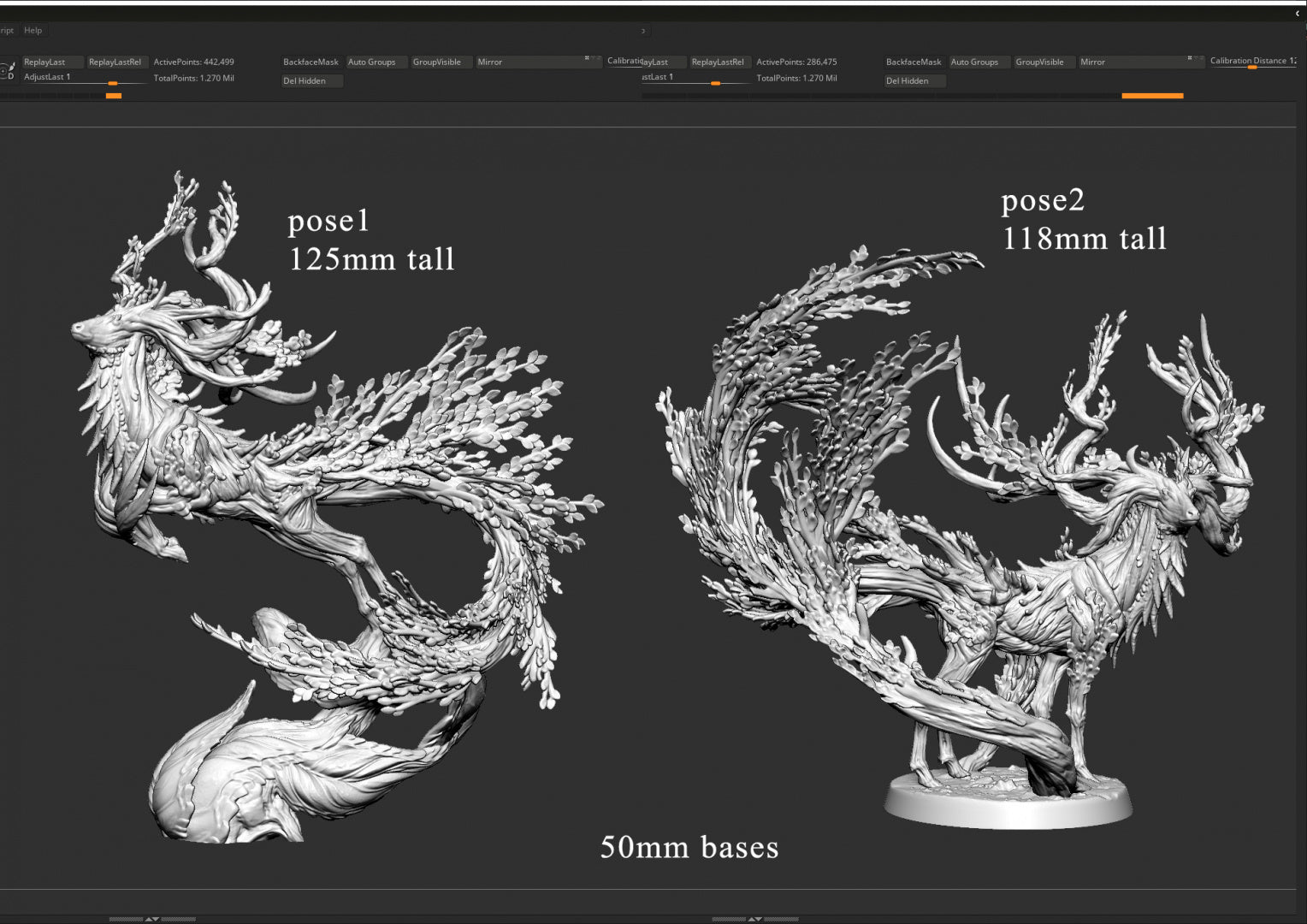Click the collapse arrow icon at top-right corner

click(x=1297, y=14)
